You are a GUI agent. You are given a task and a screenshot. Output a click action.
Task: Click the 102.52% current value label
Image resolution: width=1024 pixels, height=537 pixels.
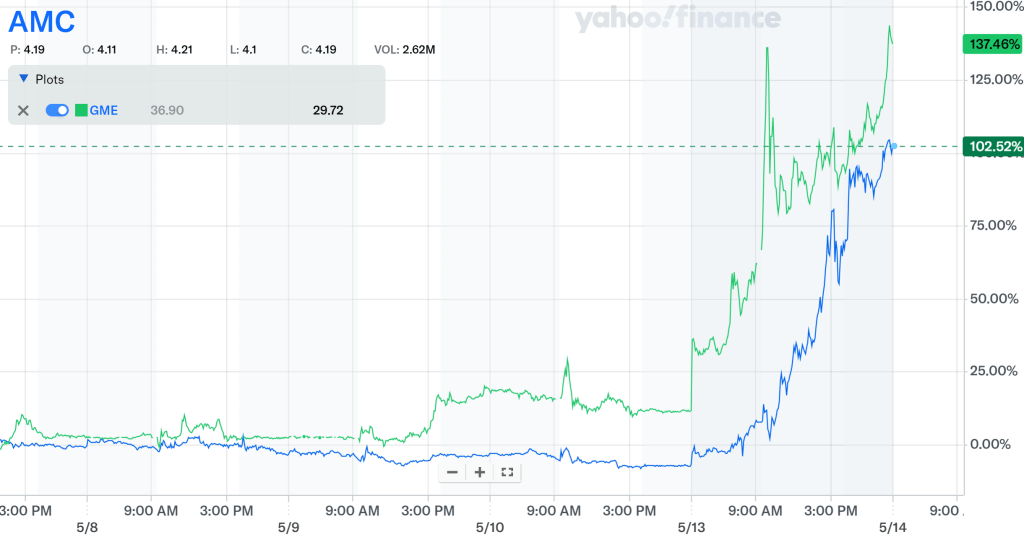pyautogui.click(x=992, y=147)
